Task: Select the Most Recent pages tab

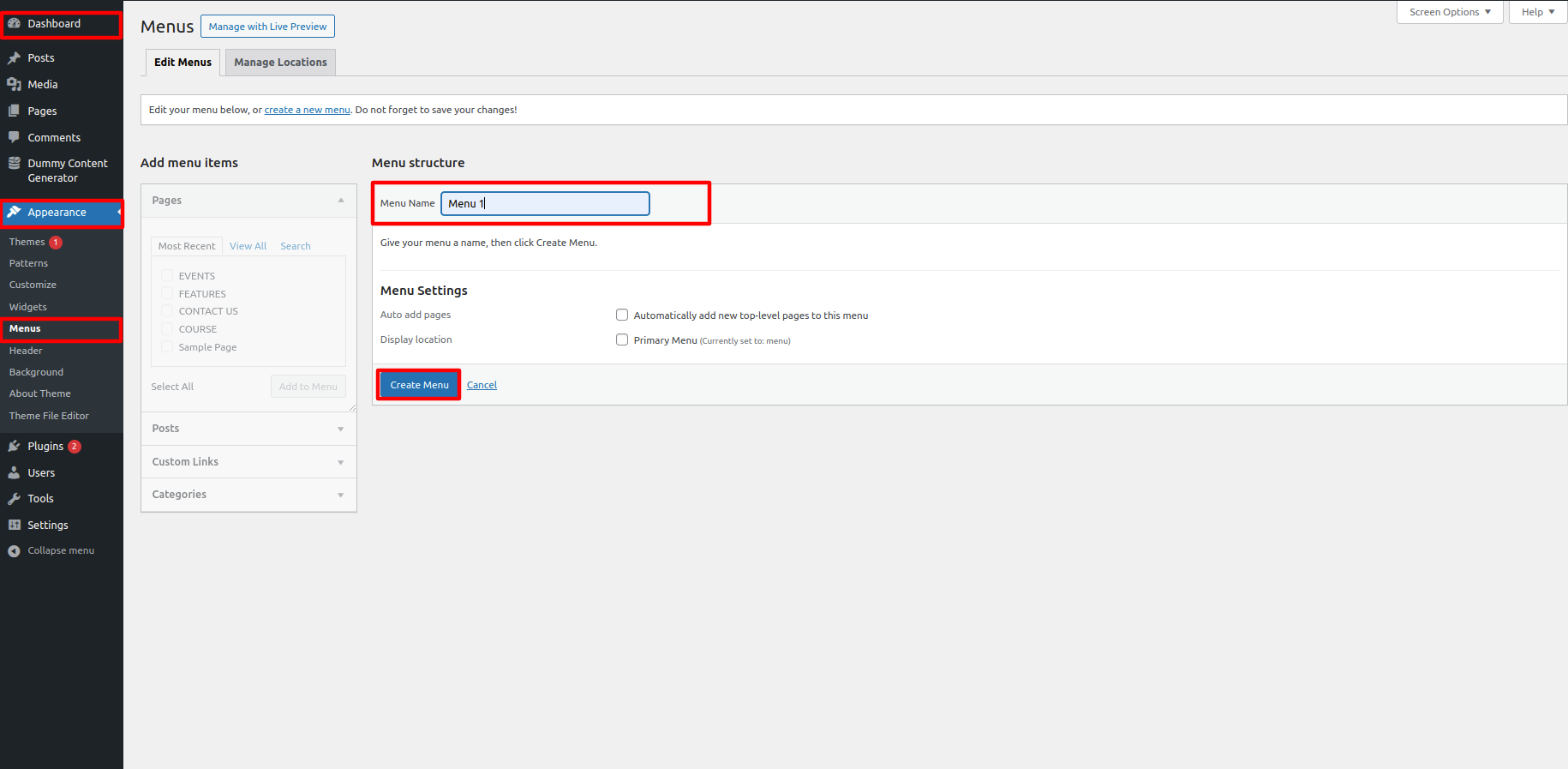Action: [187, 246]
